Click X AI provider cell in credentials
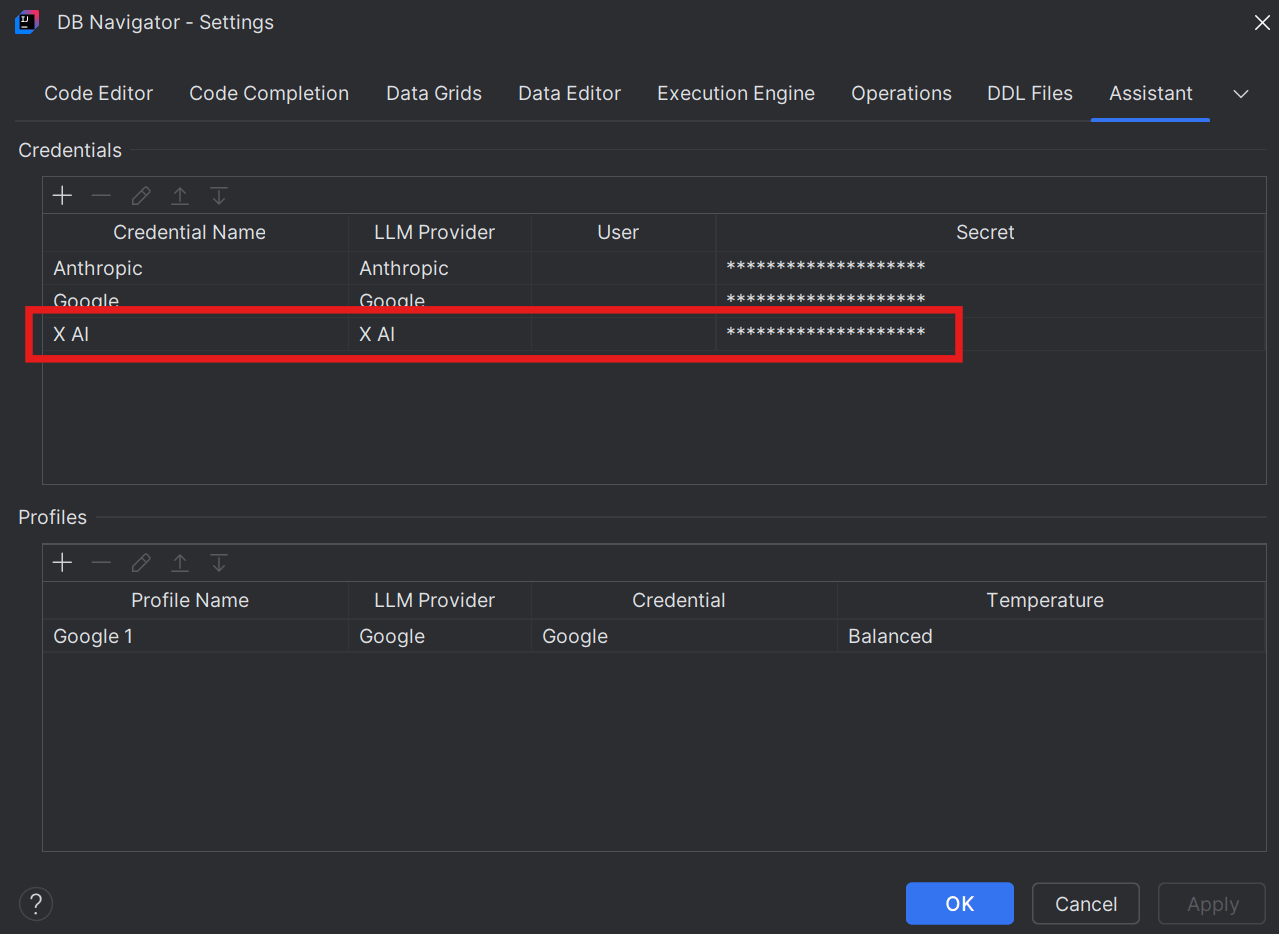 pyautogui.click(x=440, y=334)
